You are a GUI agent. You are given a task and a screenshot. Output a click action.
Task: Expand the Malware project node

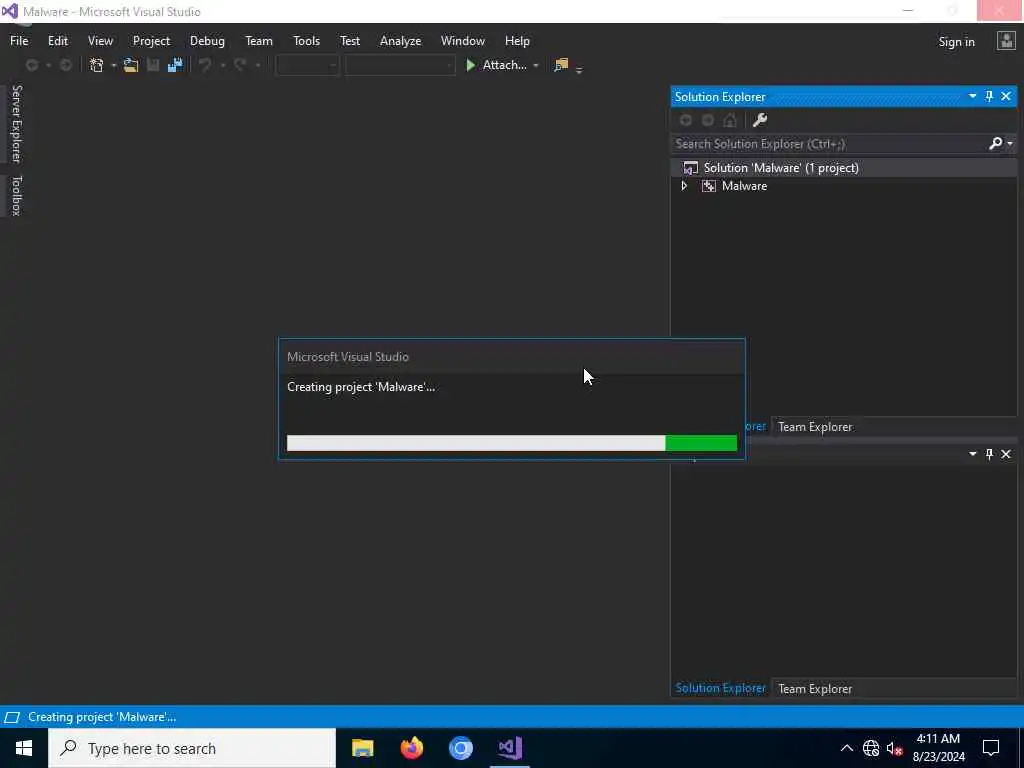684,186
